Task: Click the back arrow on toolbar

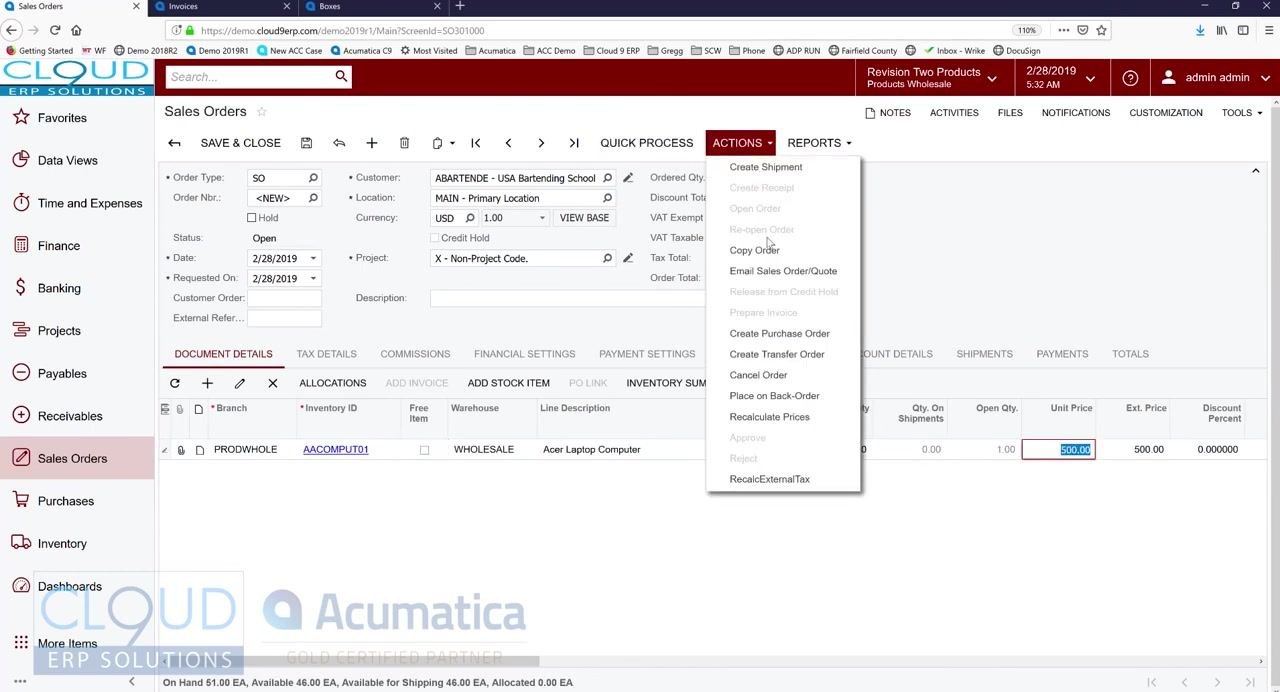Action: click(x=175, y=143)
